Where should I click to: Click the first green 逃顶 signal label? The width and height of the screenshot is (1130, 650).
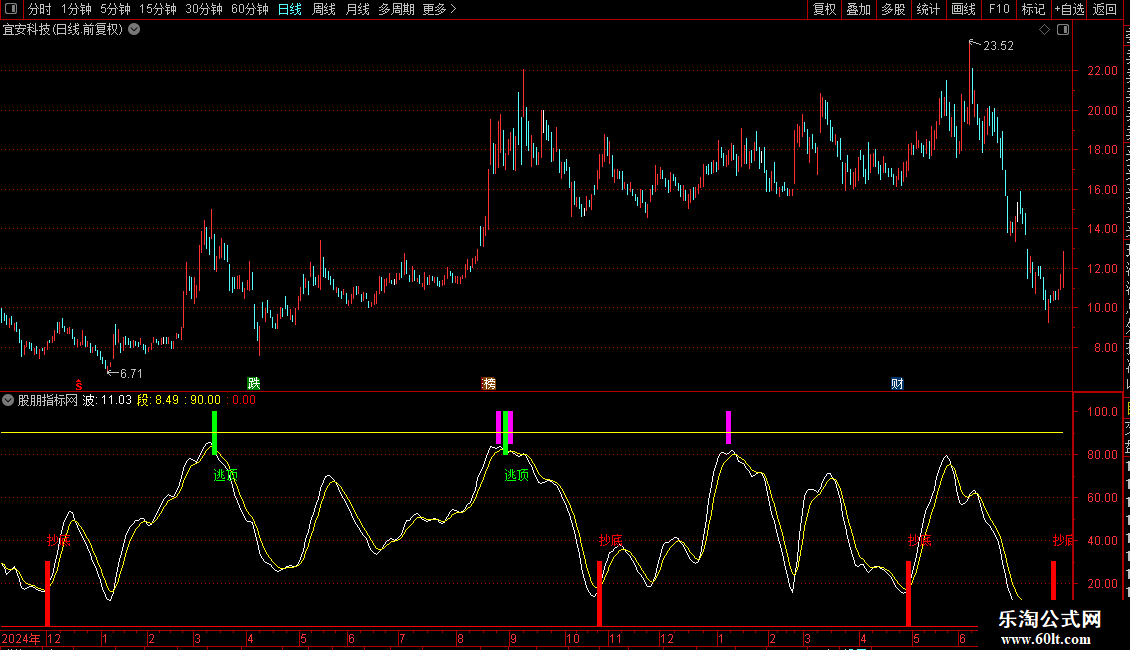[x=226, y=475]
